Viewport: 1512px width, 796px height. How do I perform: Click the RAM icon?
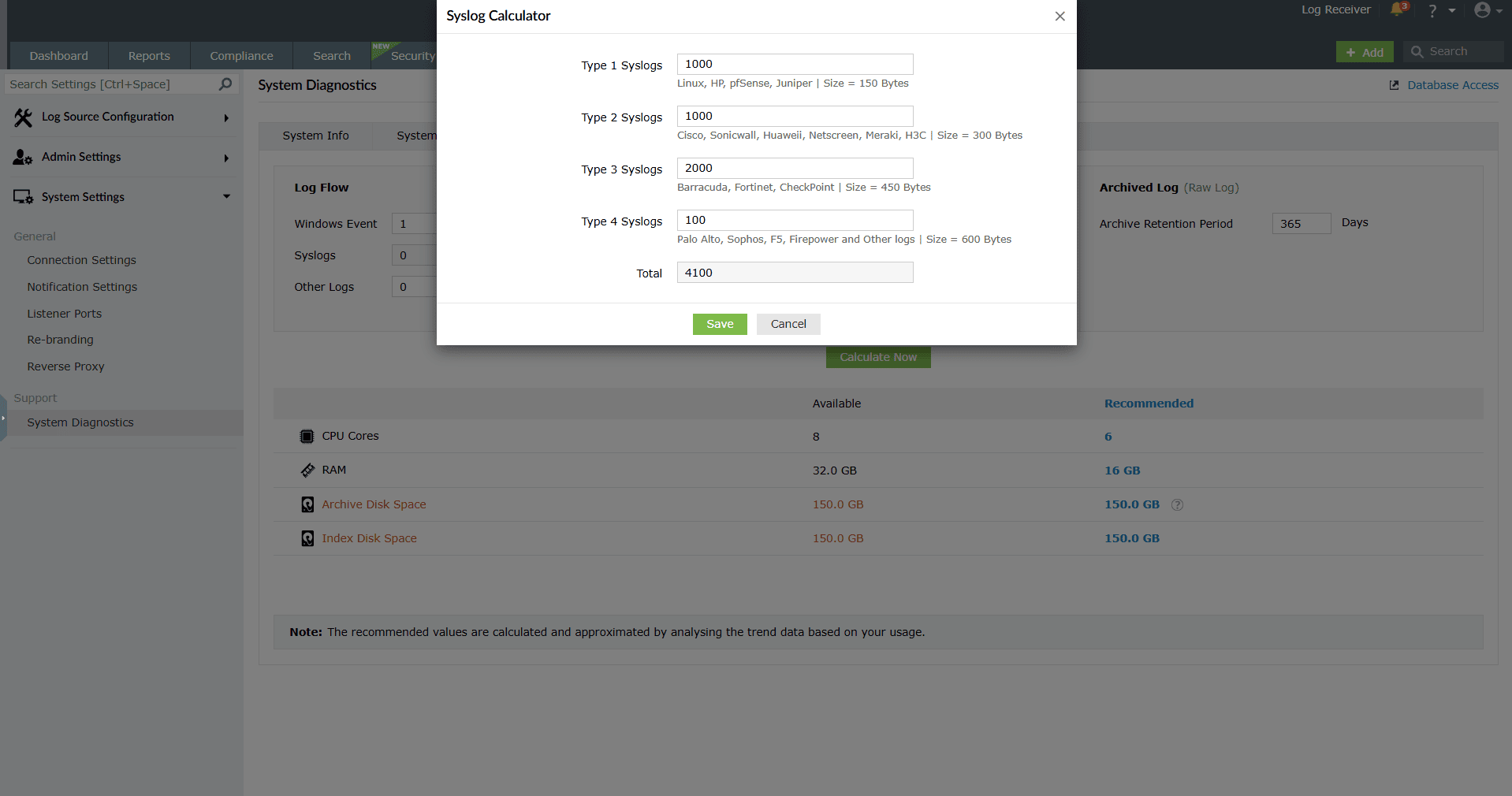[x=307, y=471]
